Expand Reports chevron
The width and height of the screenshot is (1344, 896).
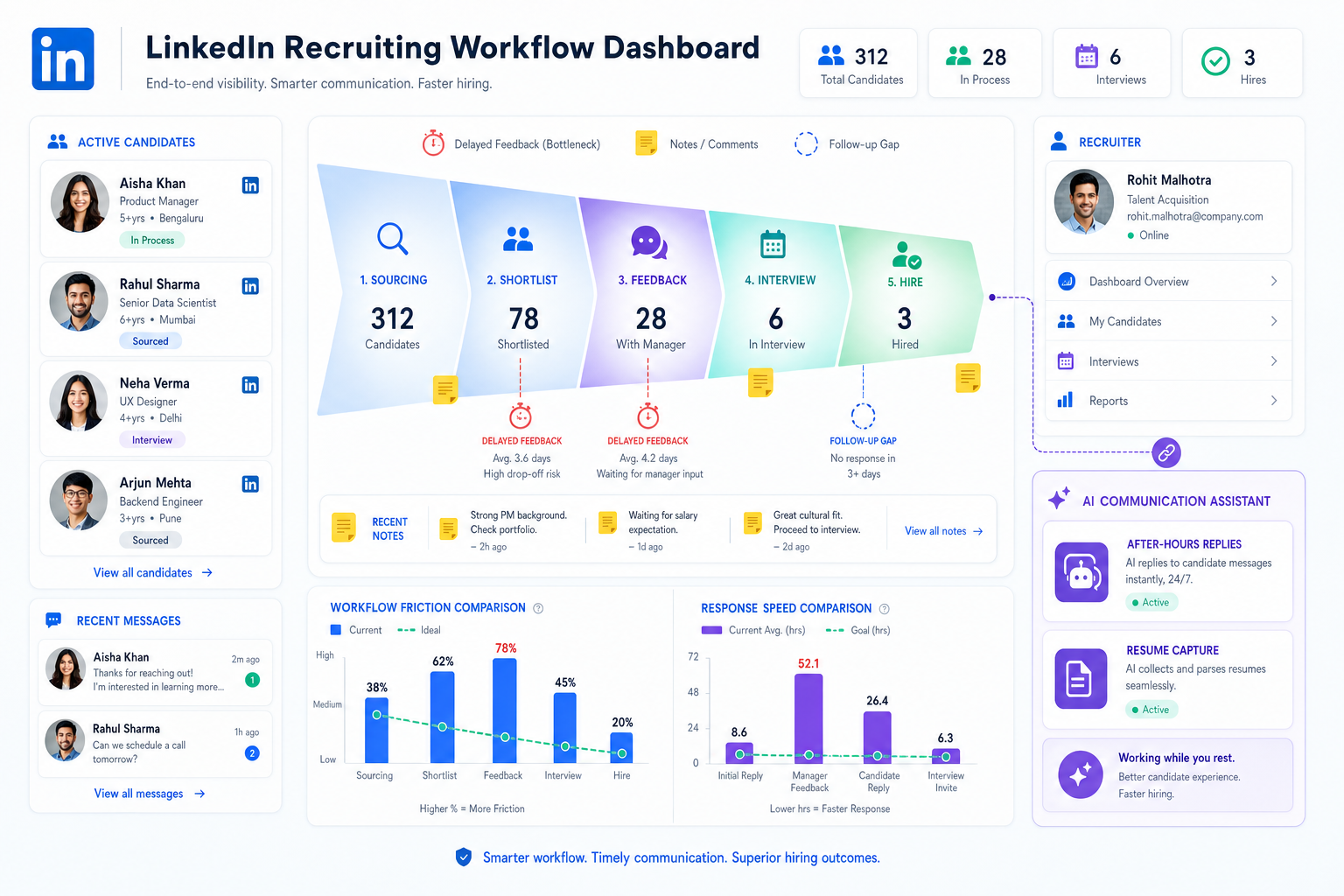coord(1274,401)
